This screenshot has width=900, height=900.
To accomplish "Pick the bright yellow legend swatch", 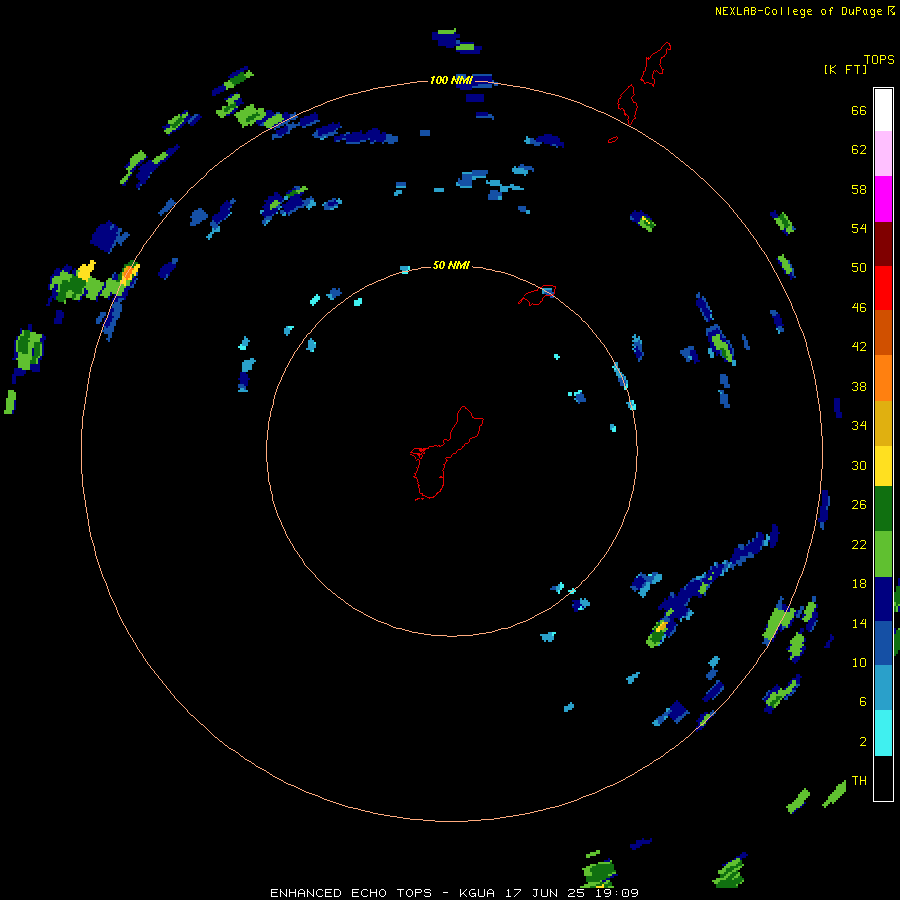I will [883, 466].
